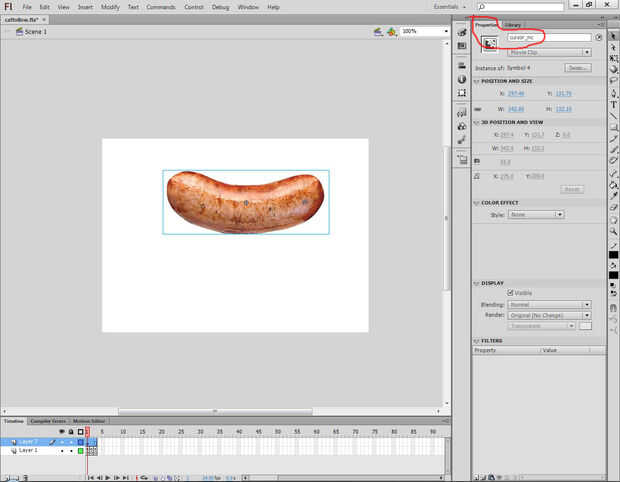Select the Selection arrow tool
This screenshot has height=482, width=620.
click(x=613, y=36)
